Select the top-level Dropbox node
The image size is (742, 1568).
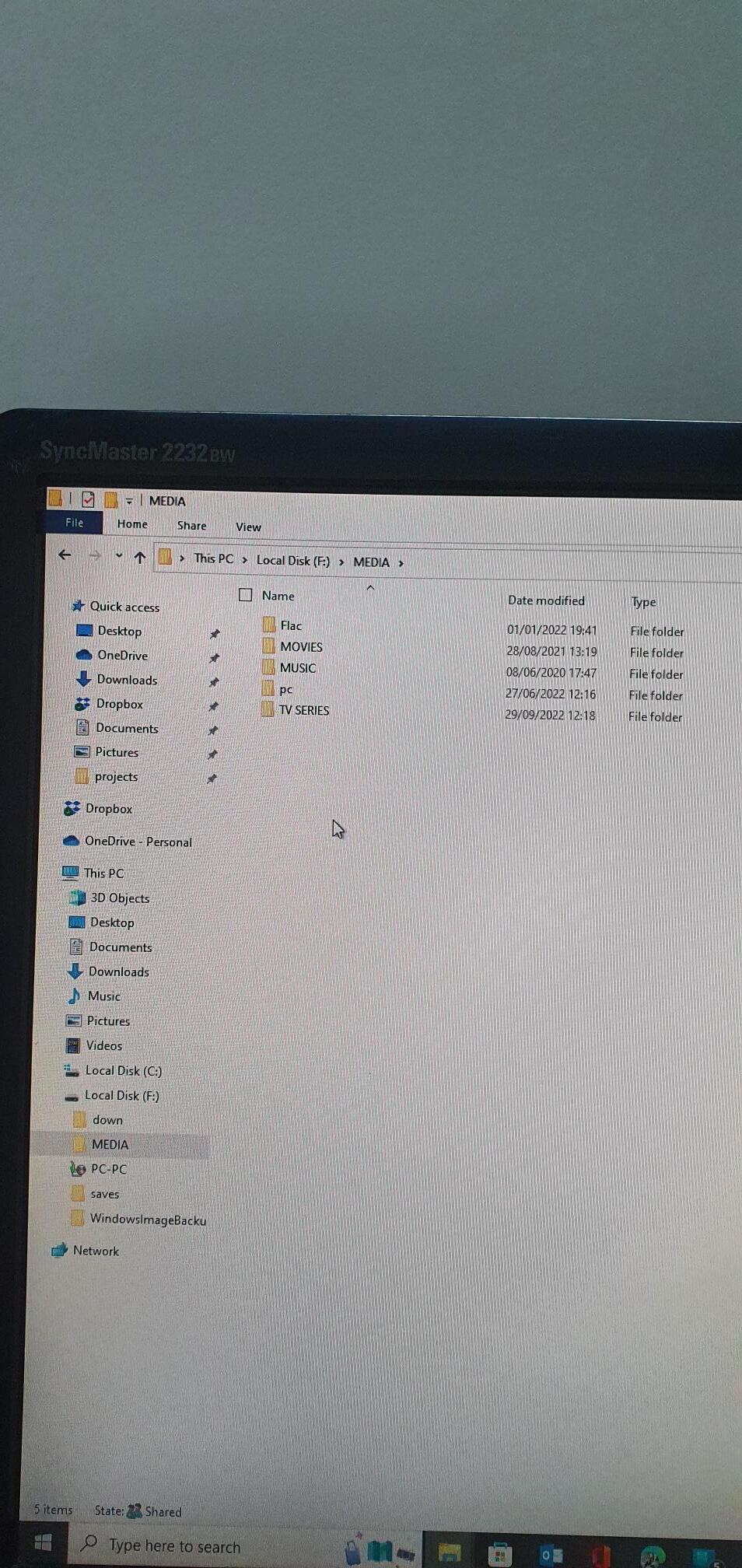coord(109,809)
